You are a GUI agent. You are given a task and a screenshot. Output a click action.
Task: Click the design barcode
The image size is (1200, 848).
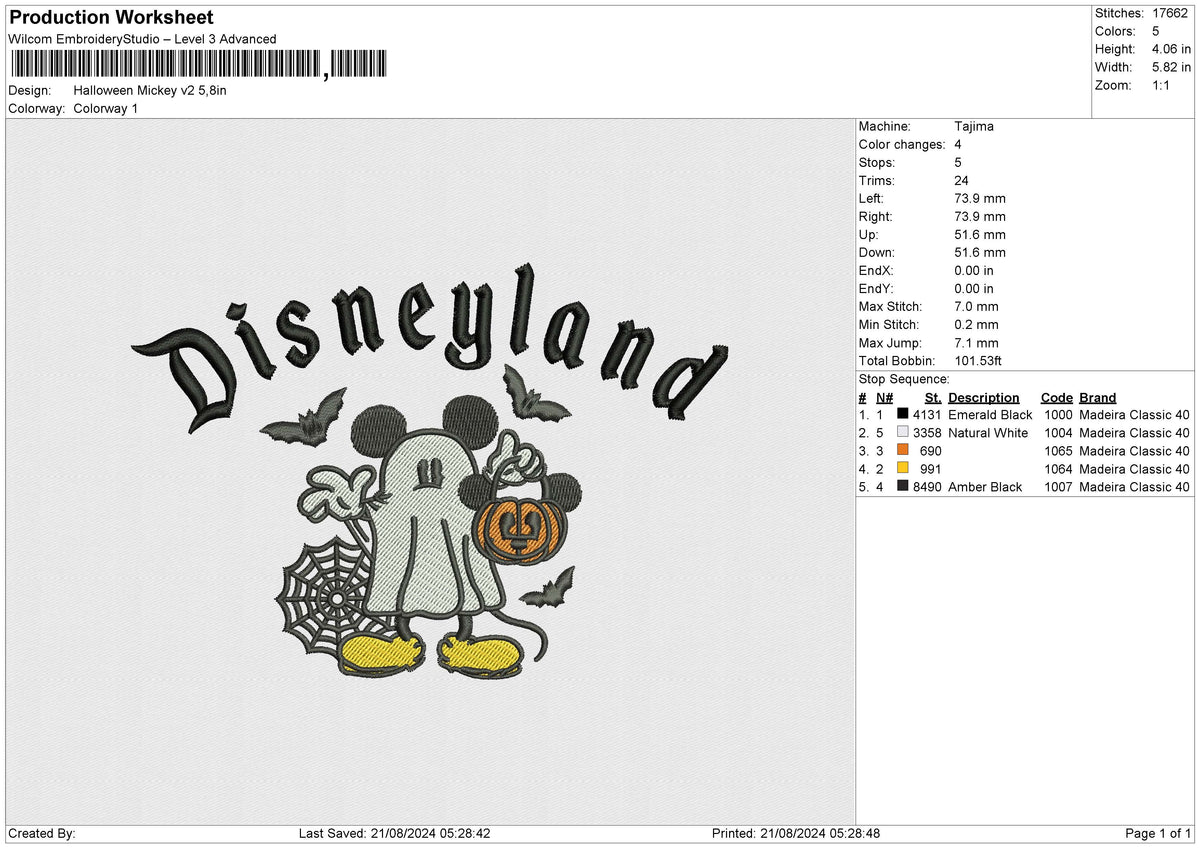coord(197,65)
